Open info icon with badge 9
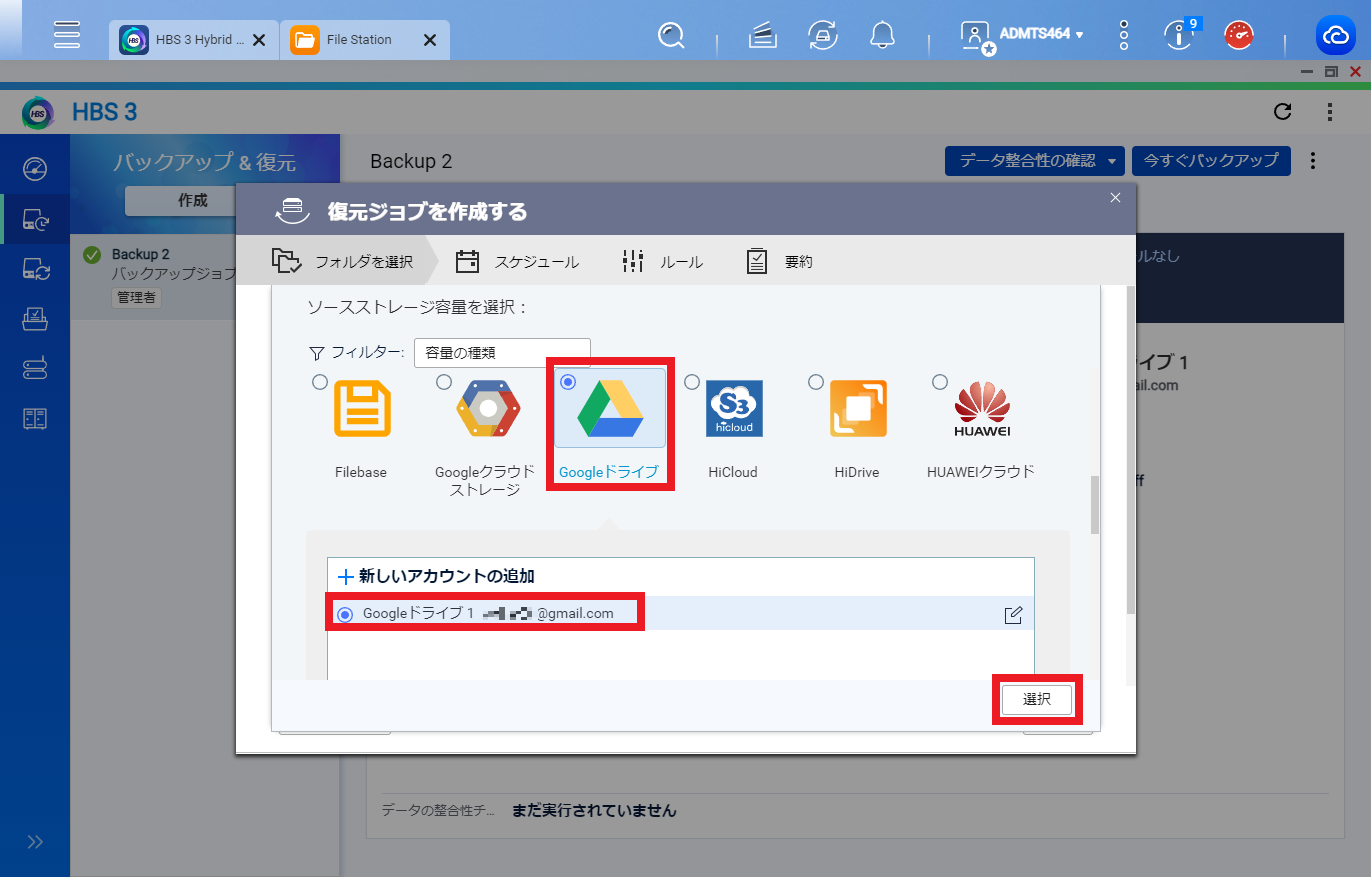 [1180, 35]
